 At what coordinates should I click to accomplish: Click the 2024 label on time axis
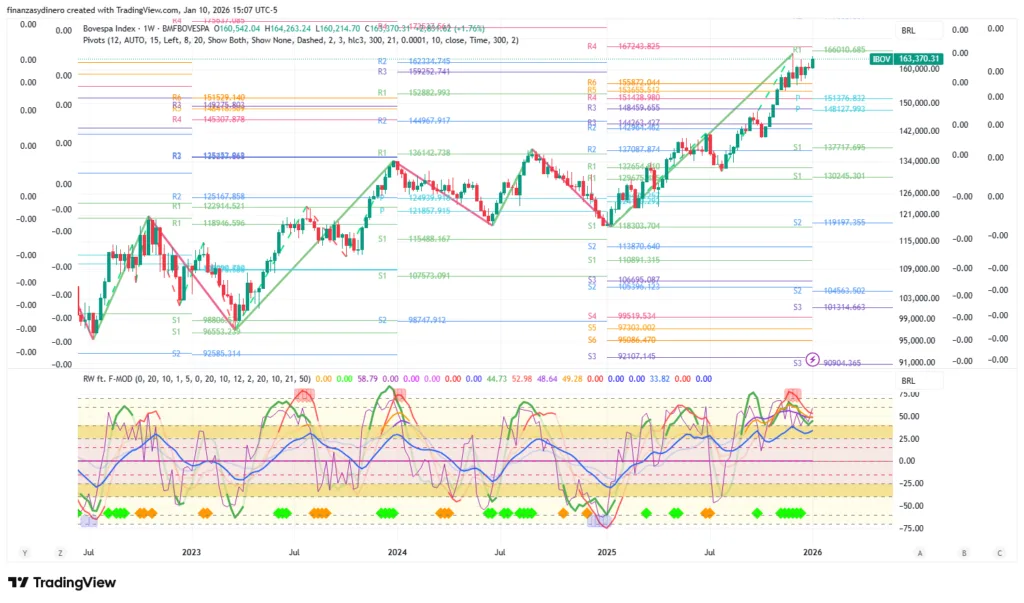pyautogui.click(x=398, y=552)
